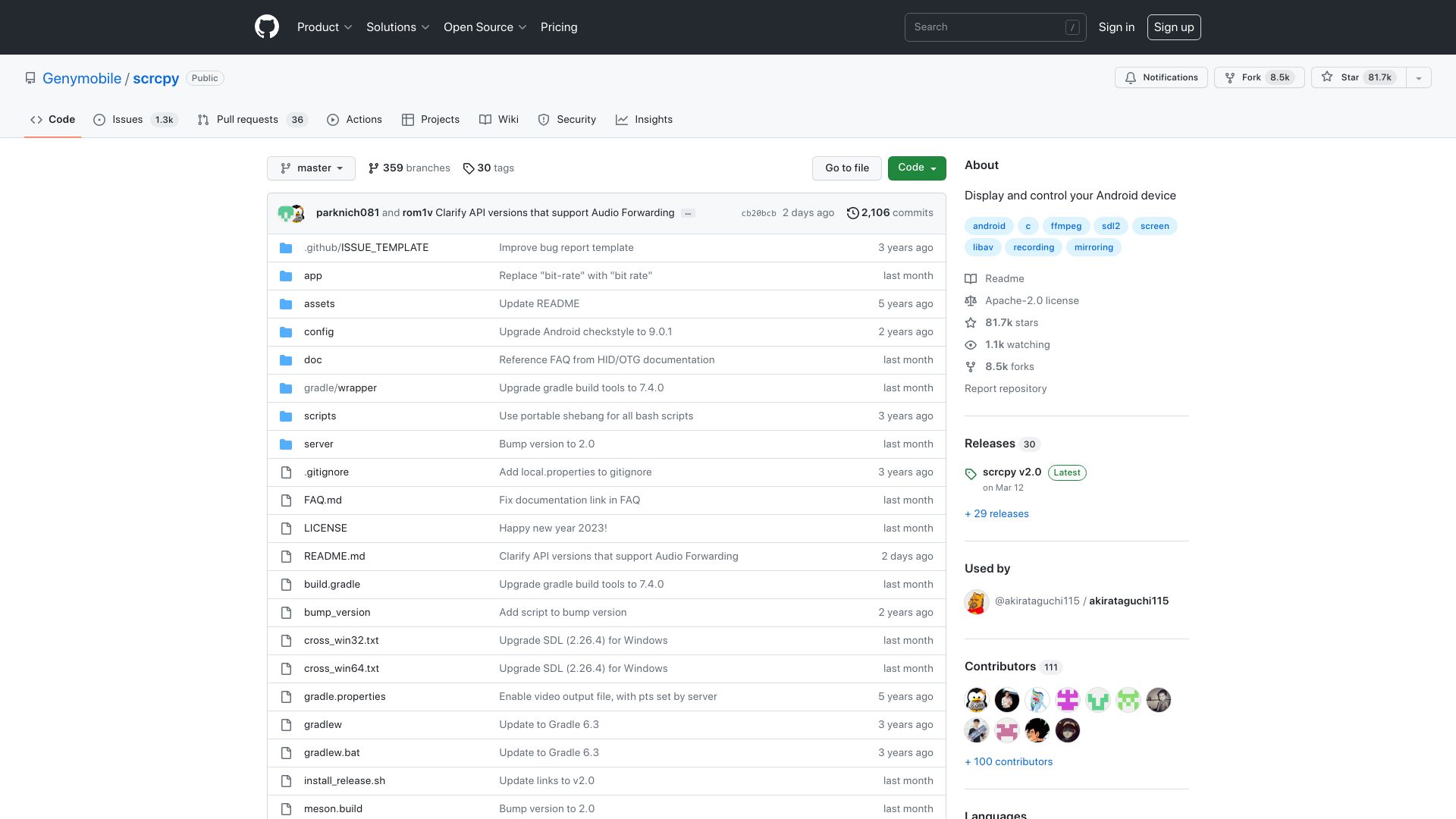The image size is (1456, 819).
Task: Click the Go to file button
Action: click(x=847, y=168)
